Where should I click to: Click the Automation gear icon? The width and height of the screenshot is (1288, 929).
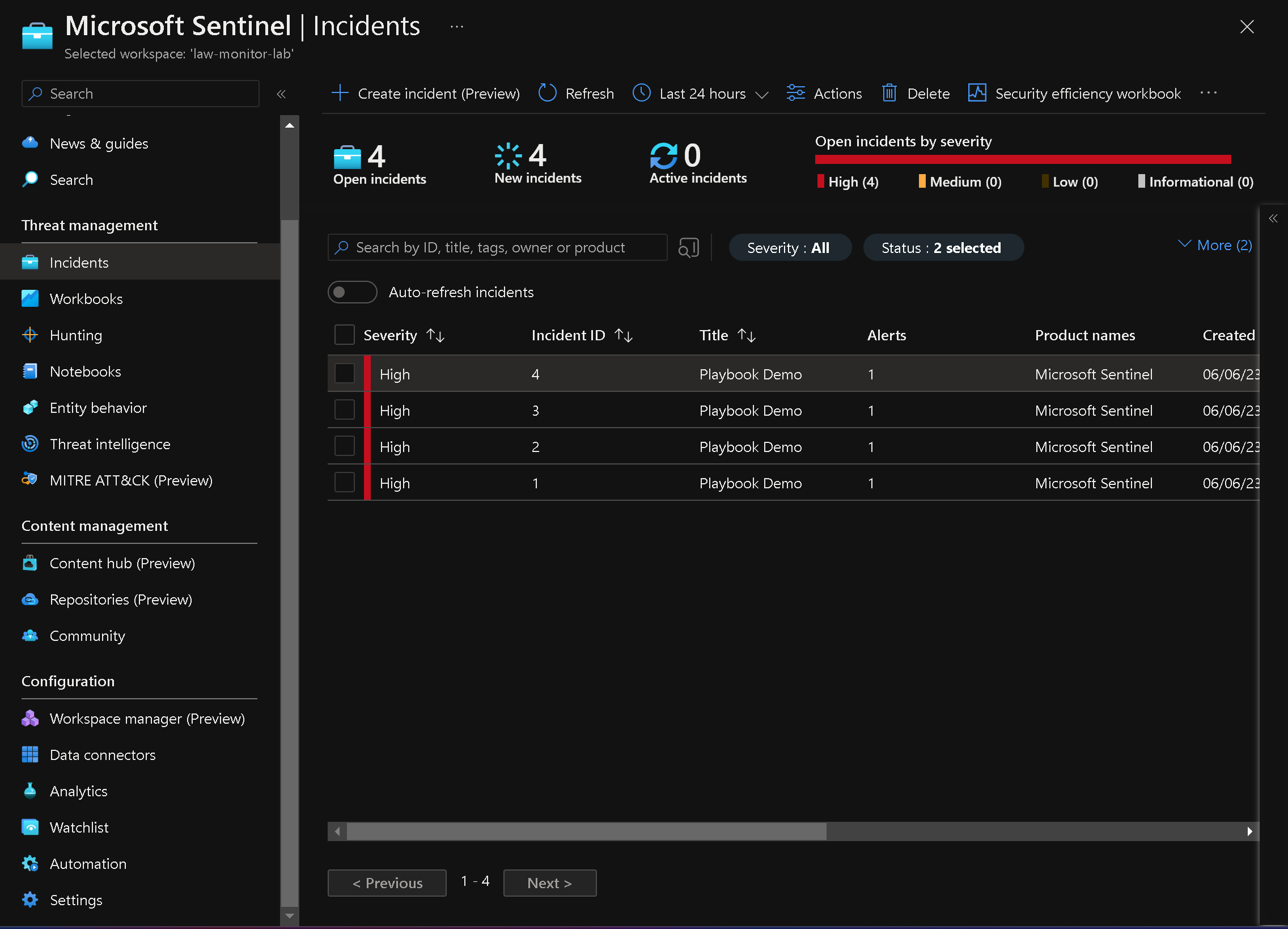coord(30,864)
